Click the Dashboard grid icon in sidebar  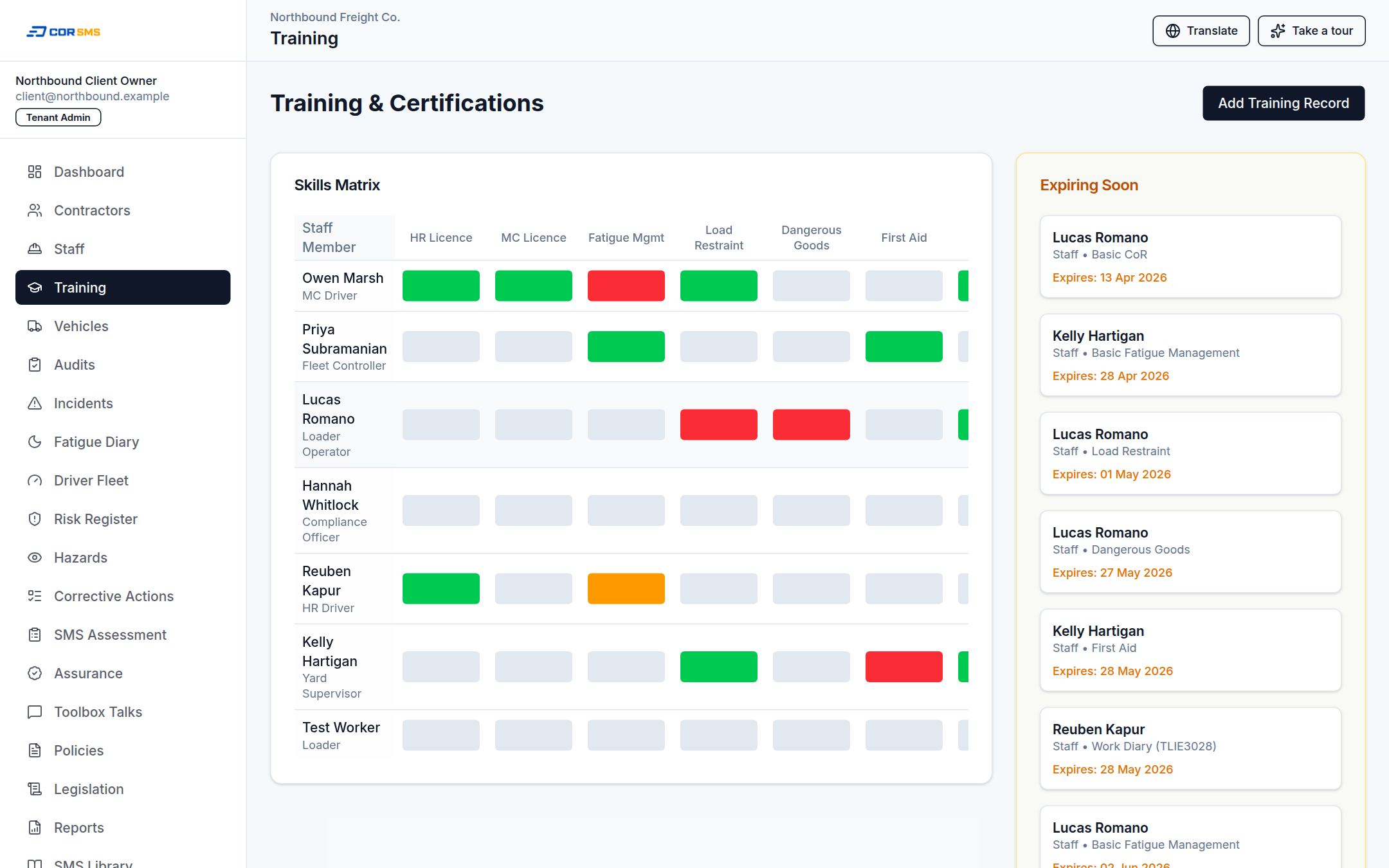pyautogui.click(x=35, y=172)
